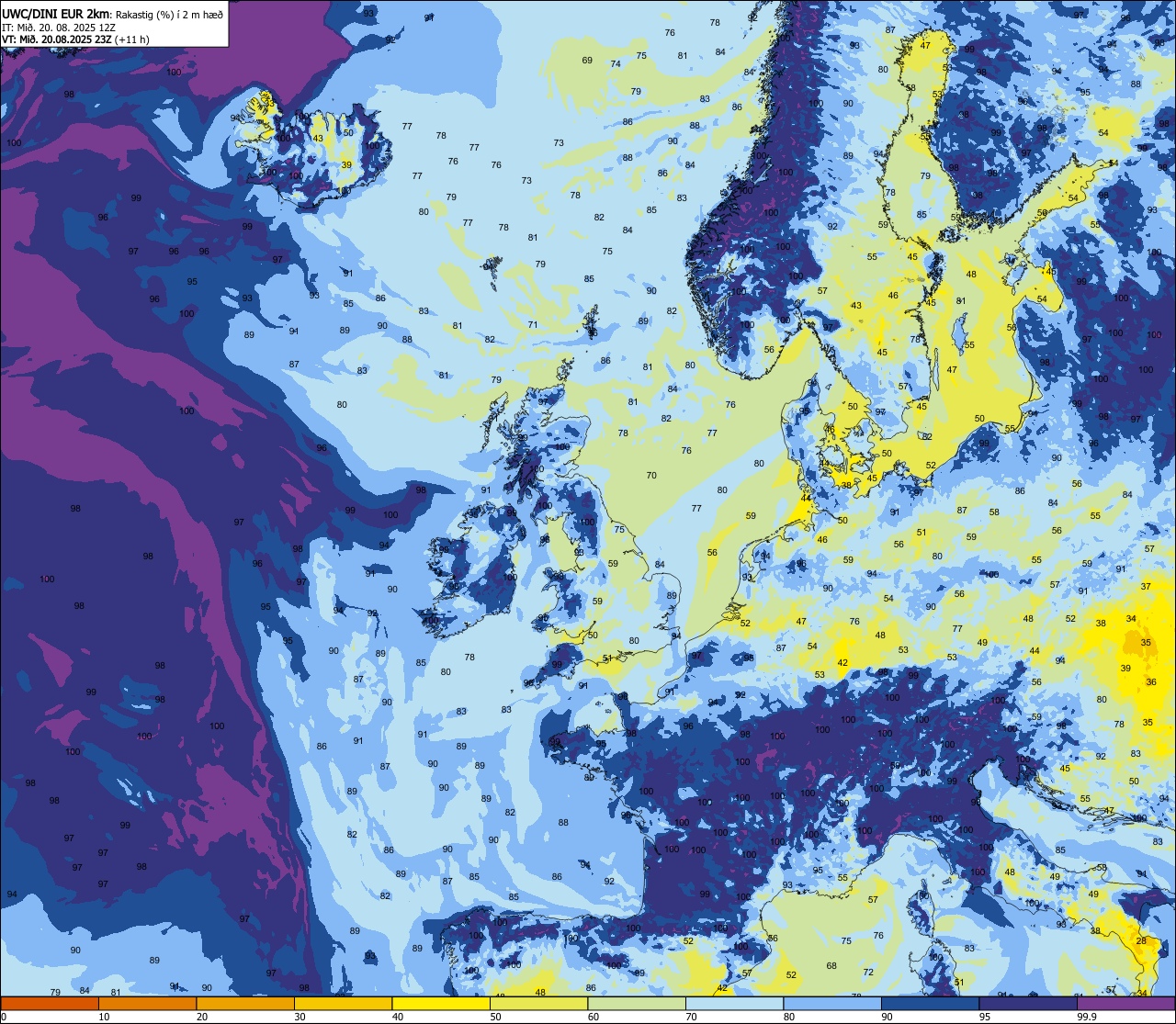The image size is (1176, 1024).
Task: Click the legend tick label "30"
Action: (300, 1017)
